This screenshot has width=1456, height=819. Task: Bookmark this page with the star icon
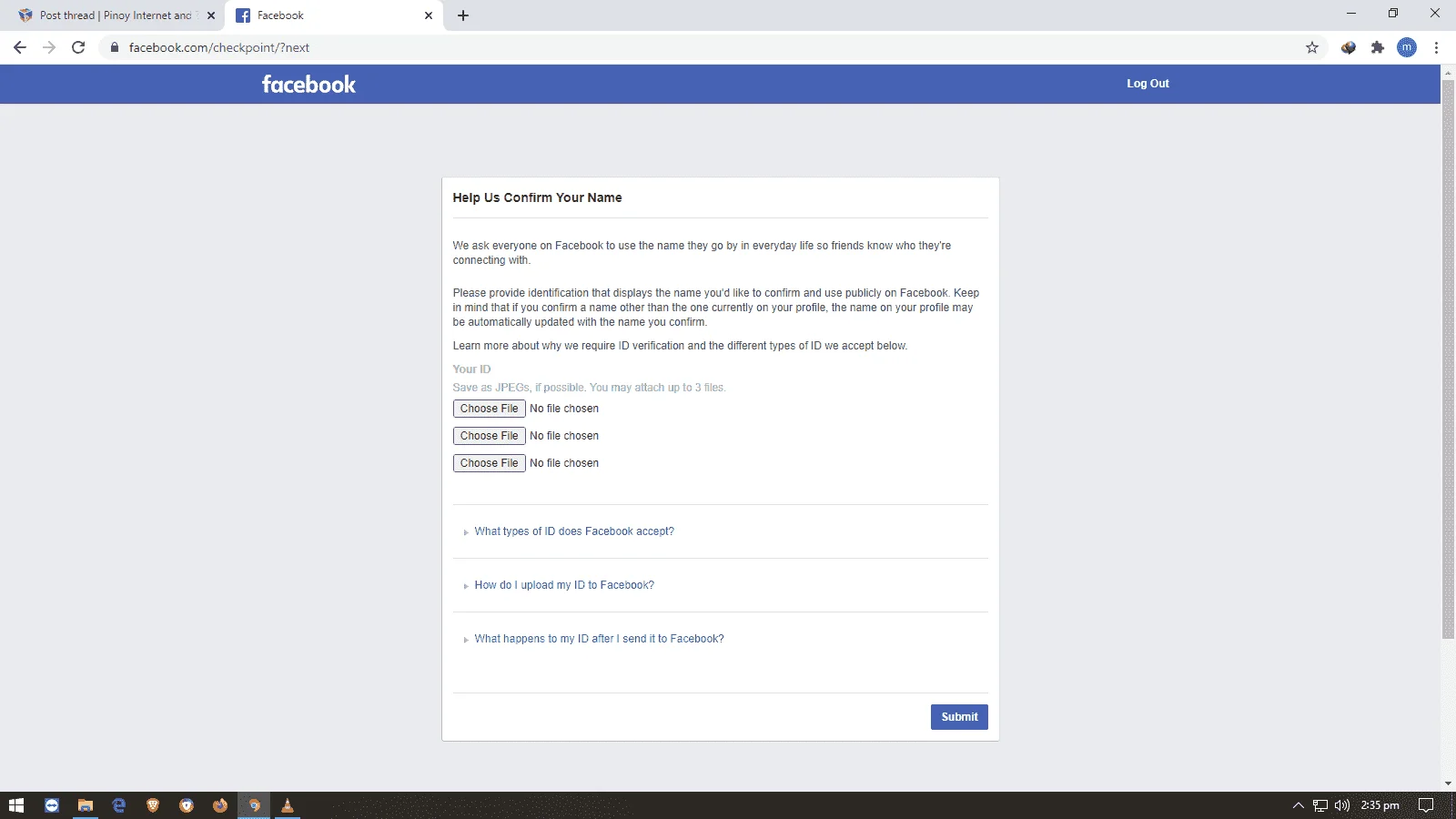click(x=1312, y=47)
